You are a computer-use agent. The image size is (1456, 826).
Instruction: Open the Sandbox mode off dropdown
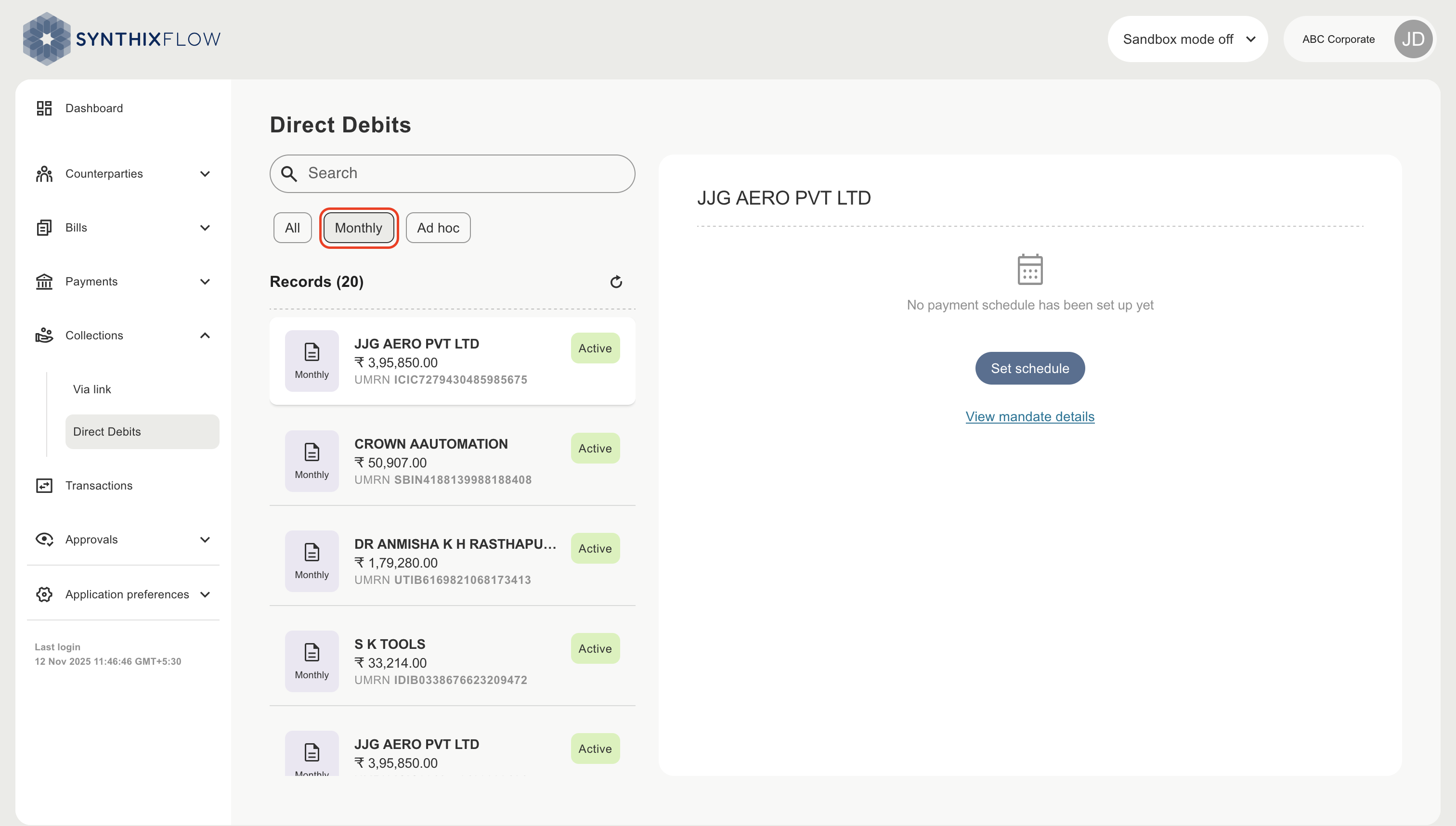1188,39
